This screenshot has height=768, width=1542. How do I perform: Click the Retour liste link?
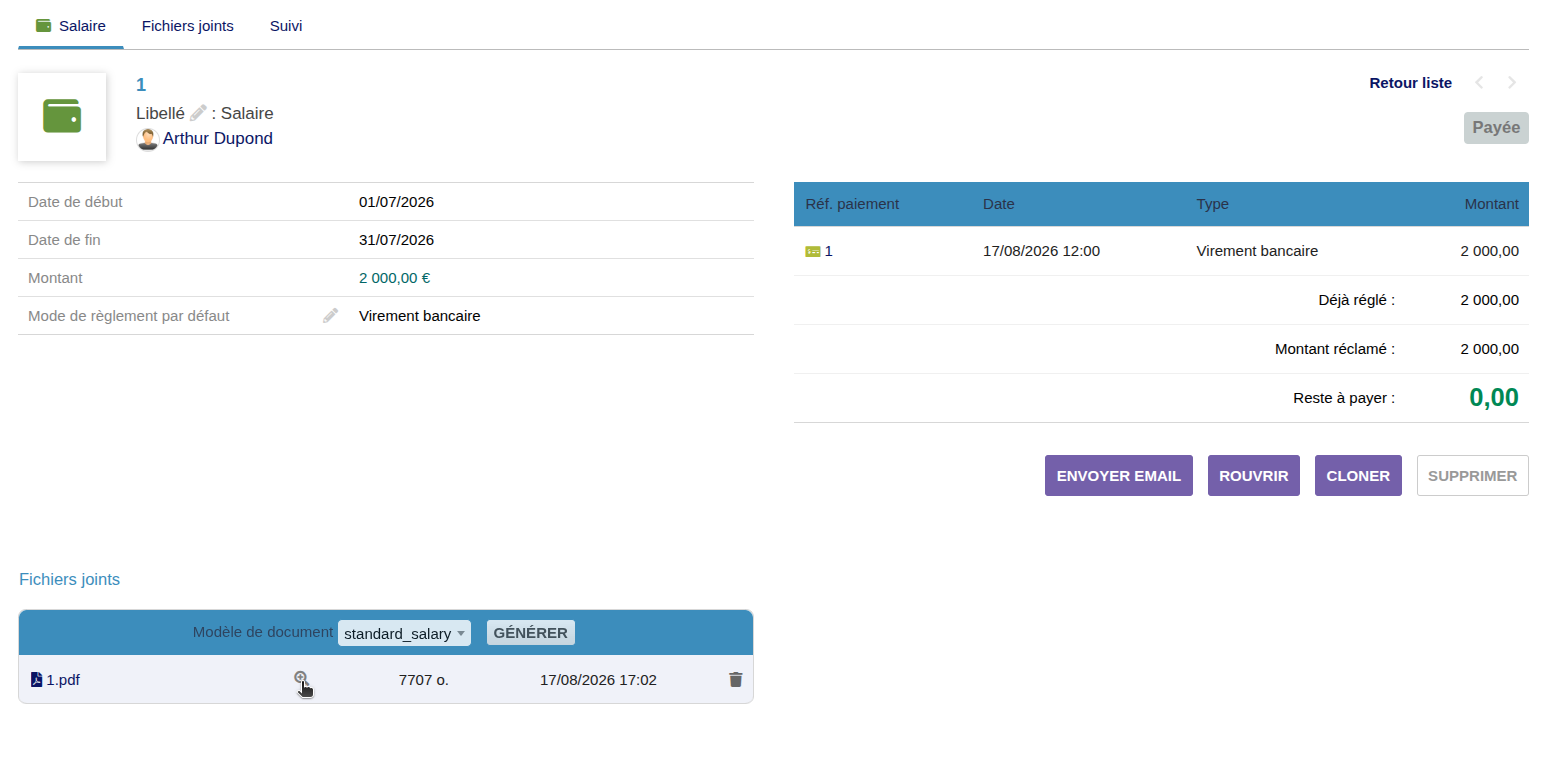[x=1410, y=83]
